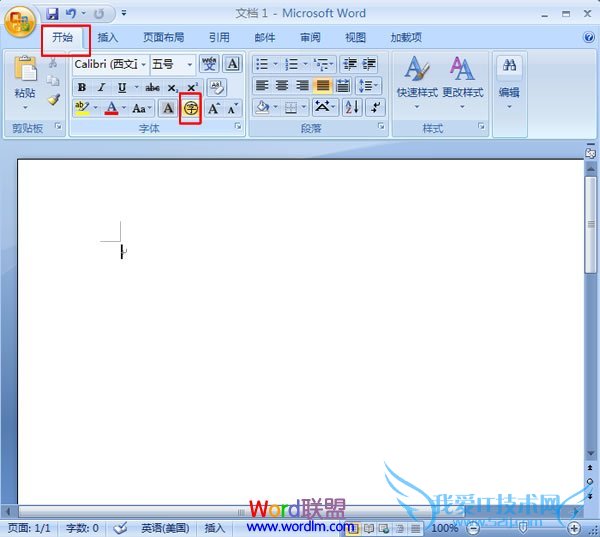Open the round Office button menu
This screenshot has height=537, width=600.
(x=20, y=22)
